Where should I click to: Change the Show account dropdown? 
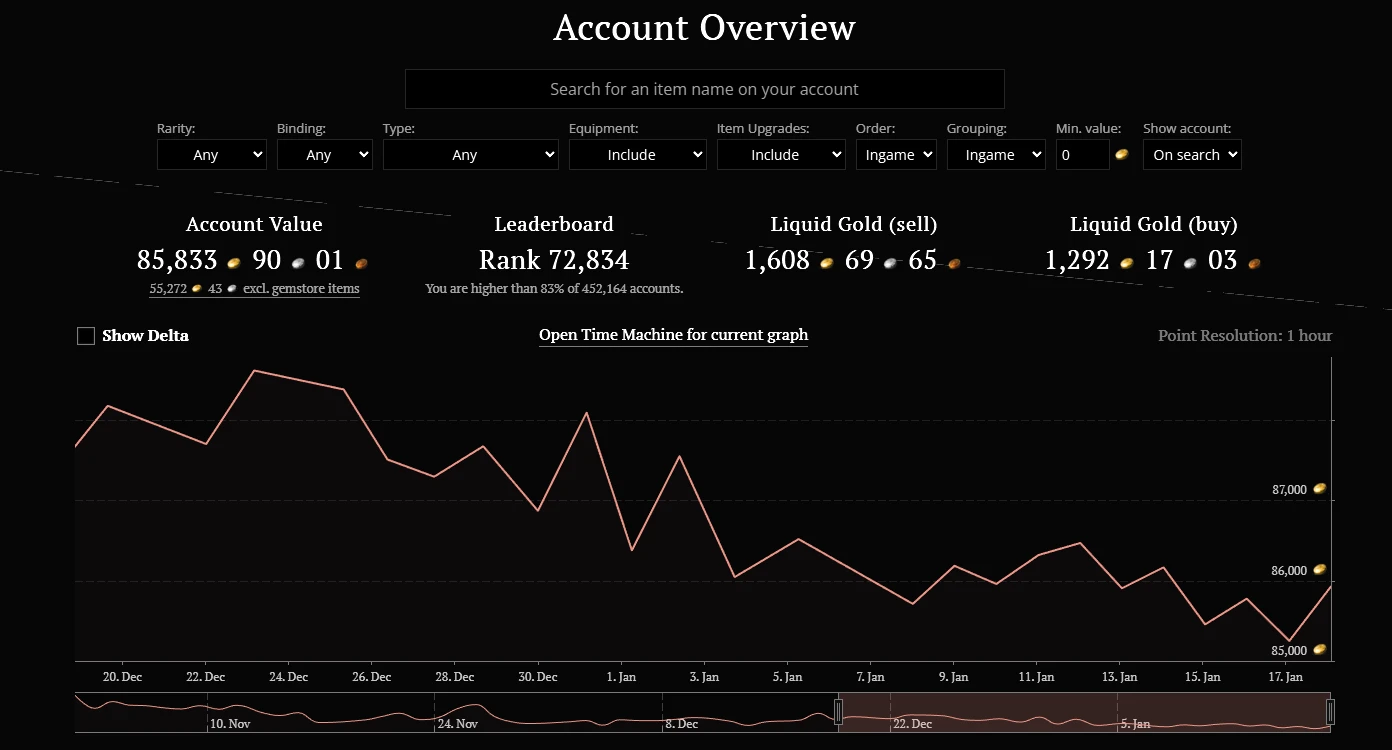pos(1192,155)
